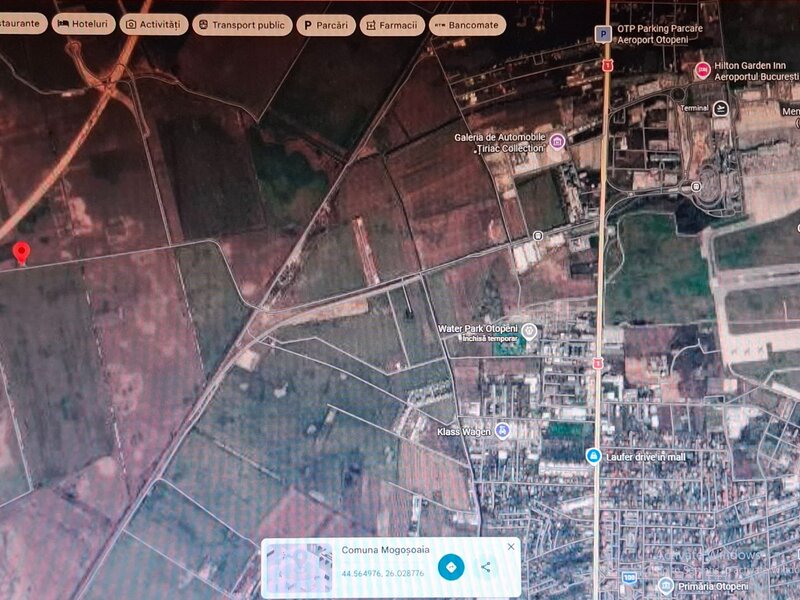Find pharmacies with the Farmacii chip

tap(392, 25)
